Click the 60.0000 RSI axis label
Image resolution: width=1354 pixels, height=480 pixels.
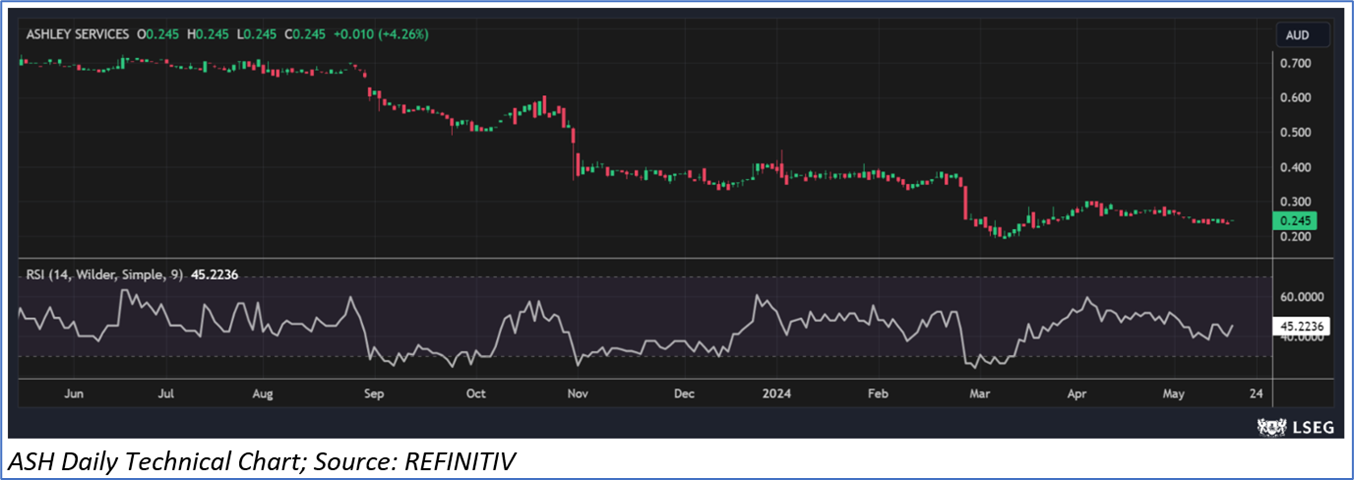1304,297
